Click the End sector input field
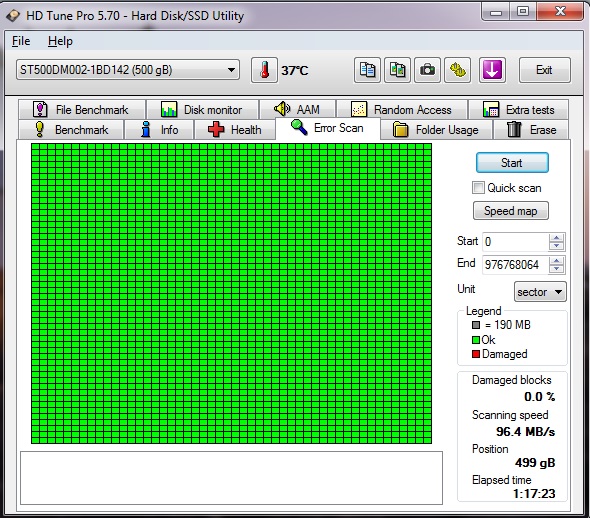Screen dimensions: 590x518 515,264
